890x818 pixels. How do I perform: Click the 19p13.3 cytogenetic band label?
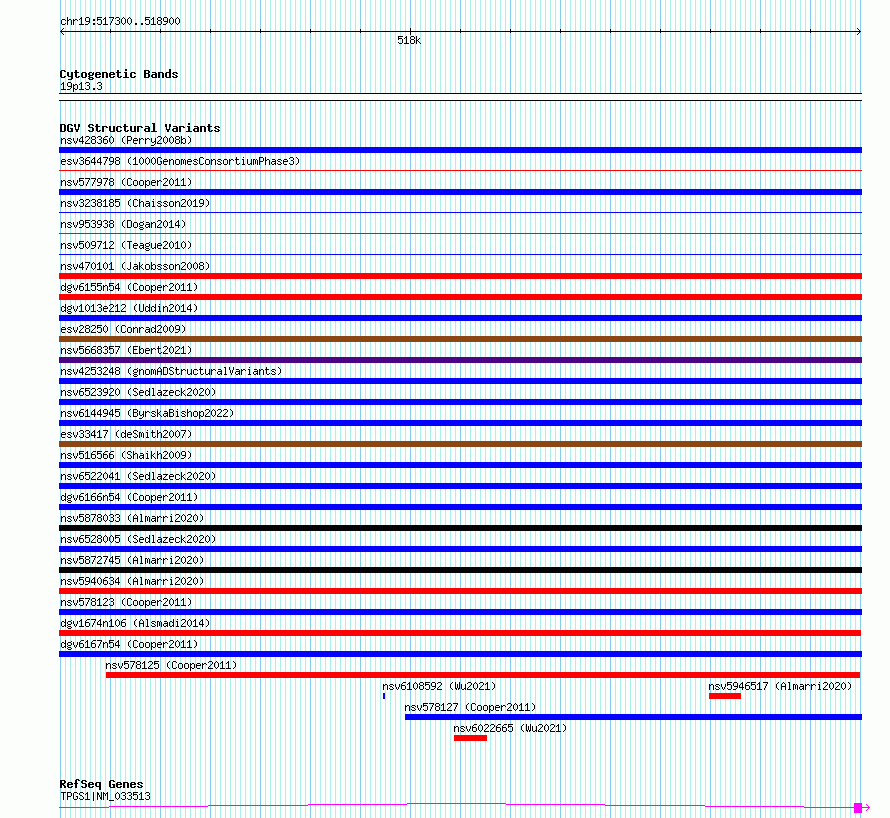[x=81, y=86]
